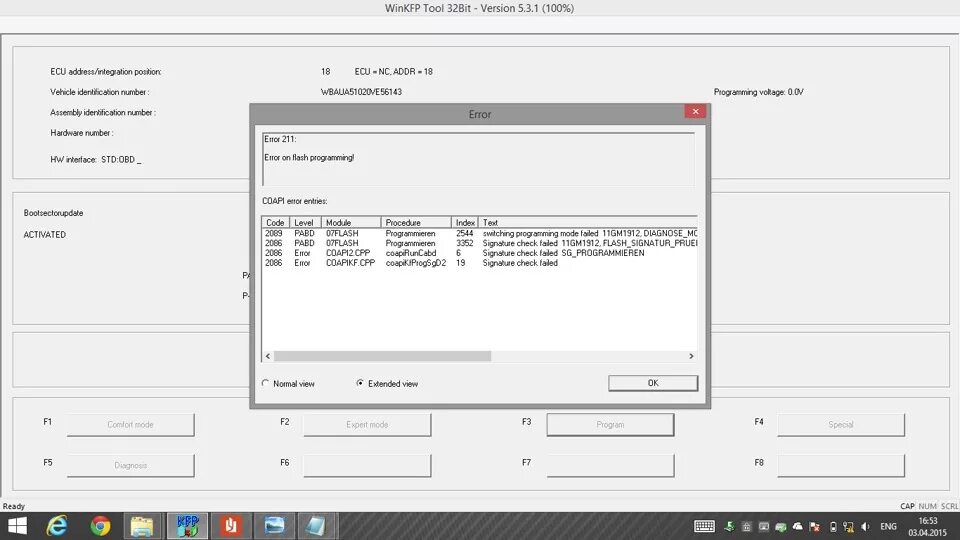Open File Explorer from taskbar
The width and height of the screenshot is (960, 540).
pos(142,526)
